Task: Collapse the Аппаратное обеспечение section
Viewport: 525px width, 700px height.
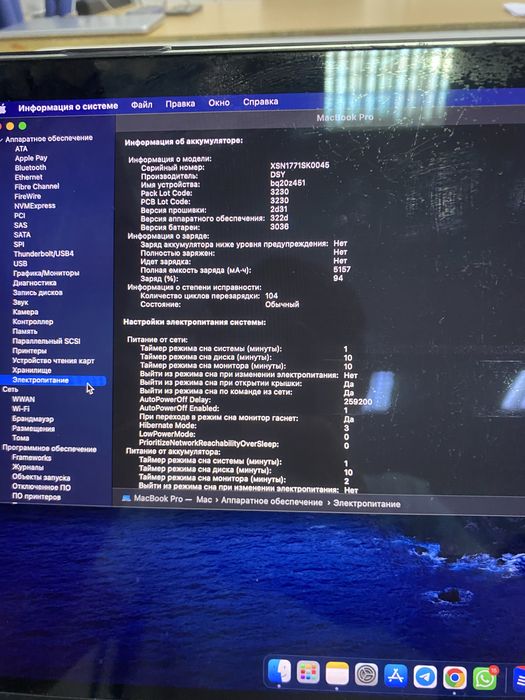Action: [x=2, y=140]
